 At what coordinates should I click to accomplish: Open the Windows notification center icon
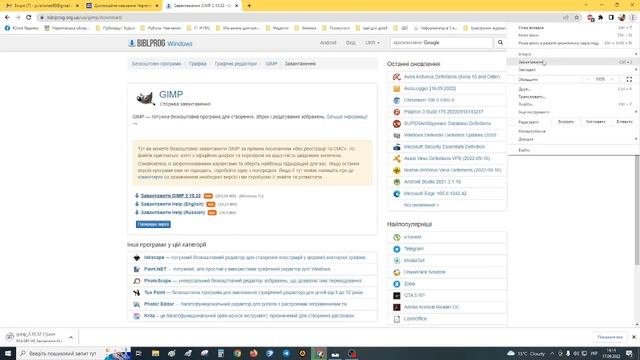coord(629,353)
